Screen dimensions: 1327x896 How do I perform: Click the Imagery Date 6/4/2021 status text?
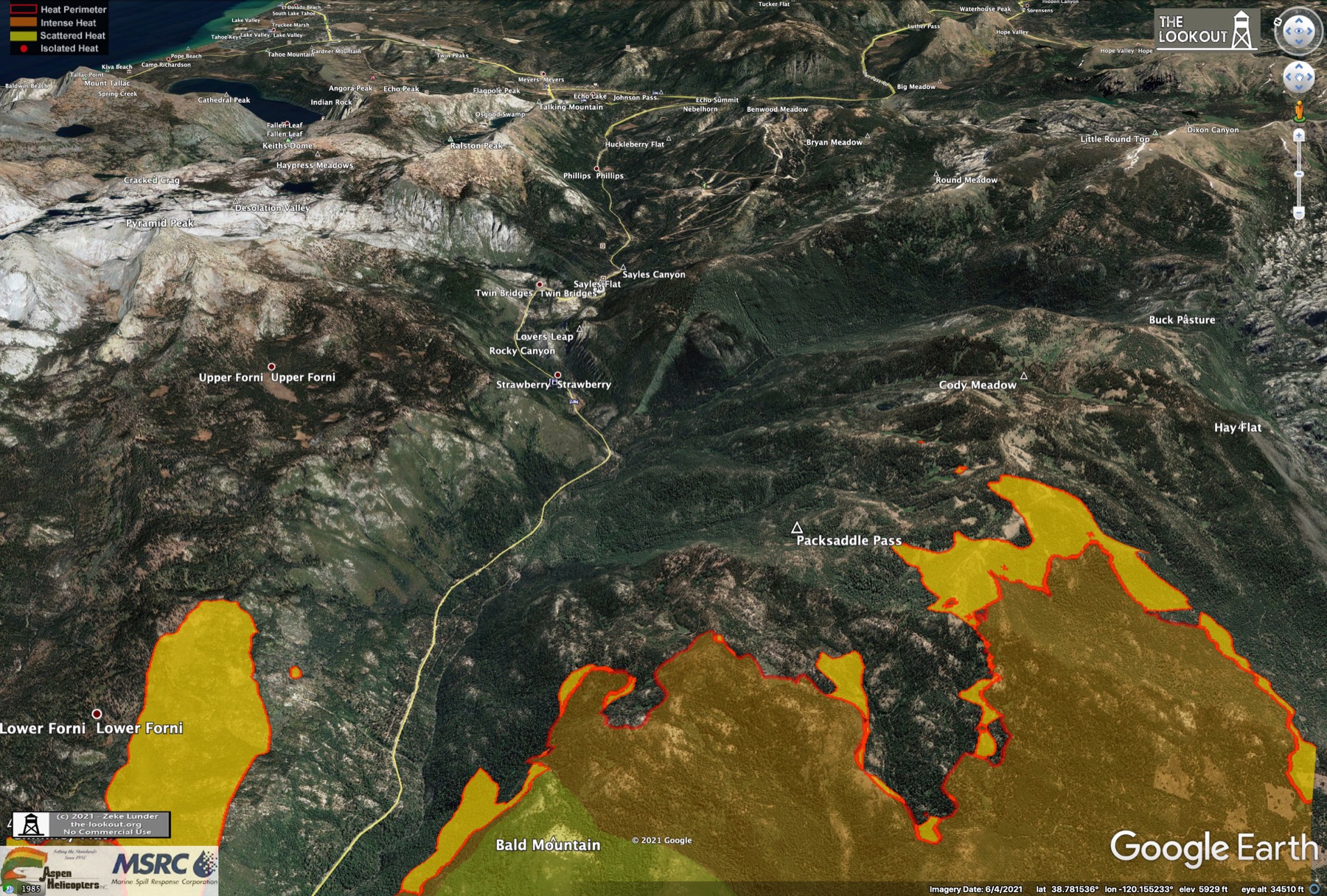pos(975,889)
